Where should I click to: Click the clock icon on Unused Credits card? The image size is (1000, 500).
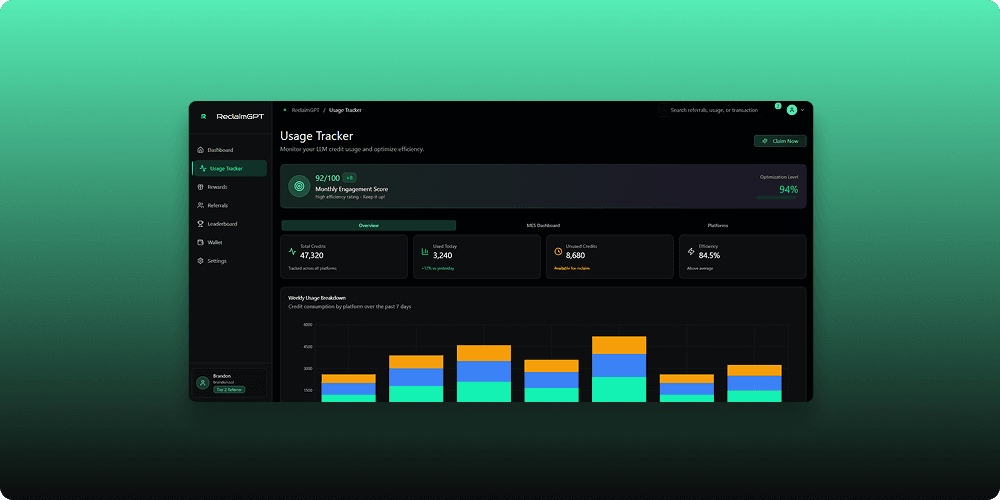pyautogui.click(x=558, y=251)
